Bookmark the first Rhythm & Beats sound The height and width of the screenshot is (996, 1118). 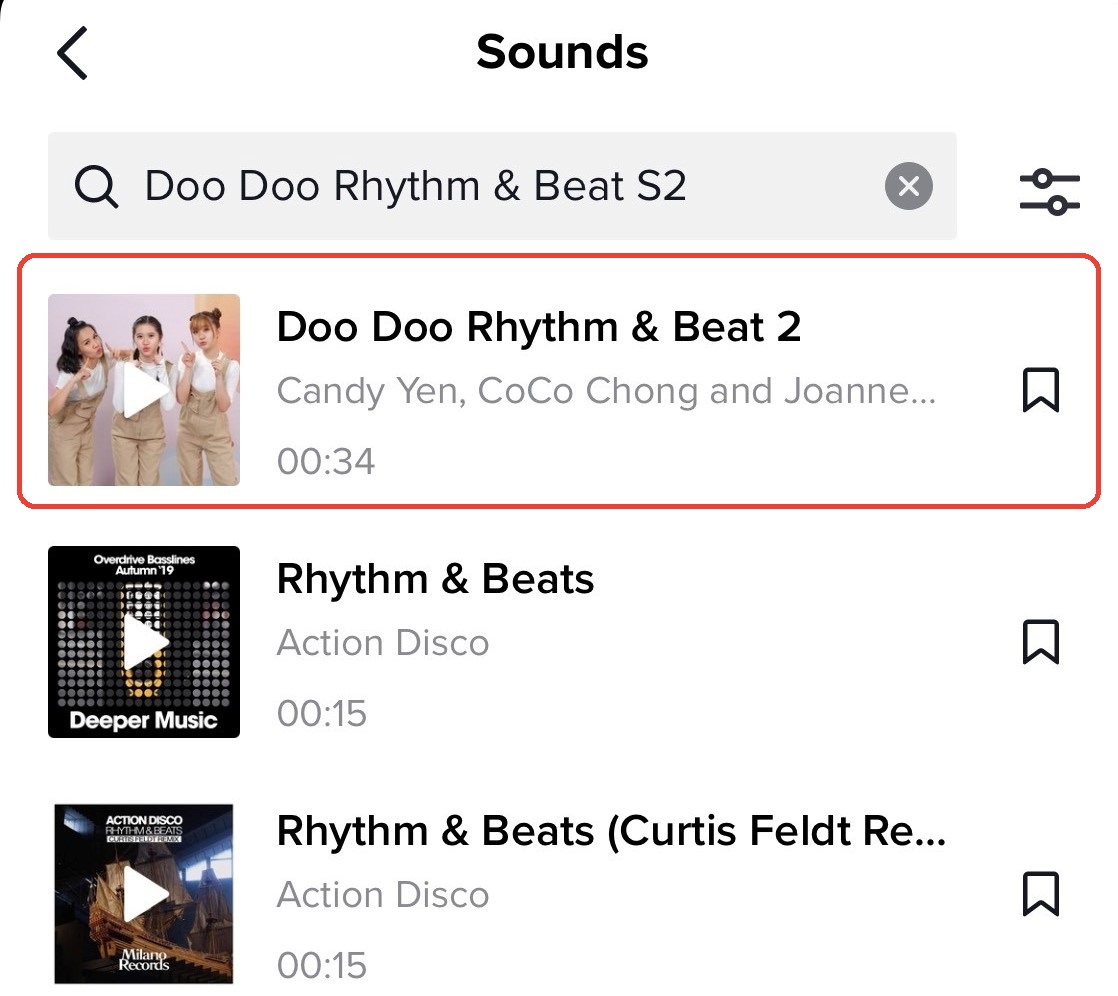coord(1040,642)
